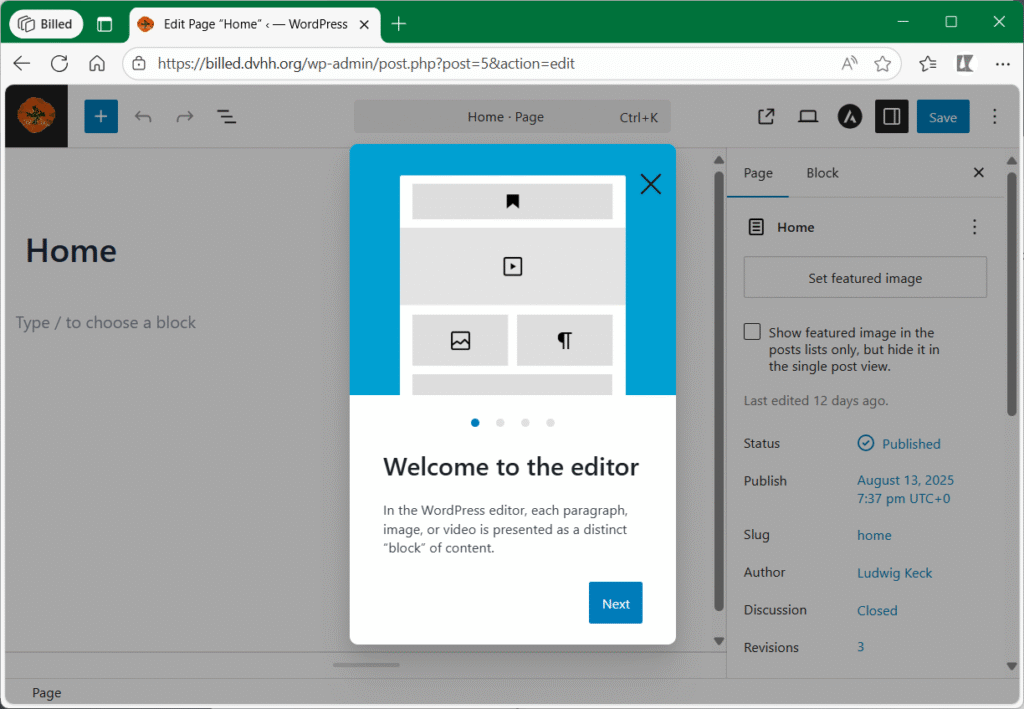
Task: Close the Welcome to the editor dialog
Action: click(651, 184)
